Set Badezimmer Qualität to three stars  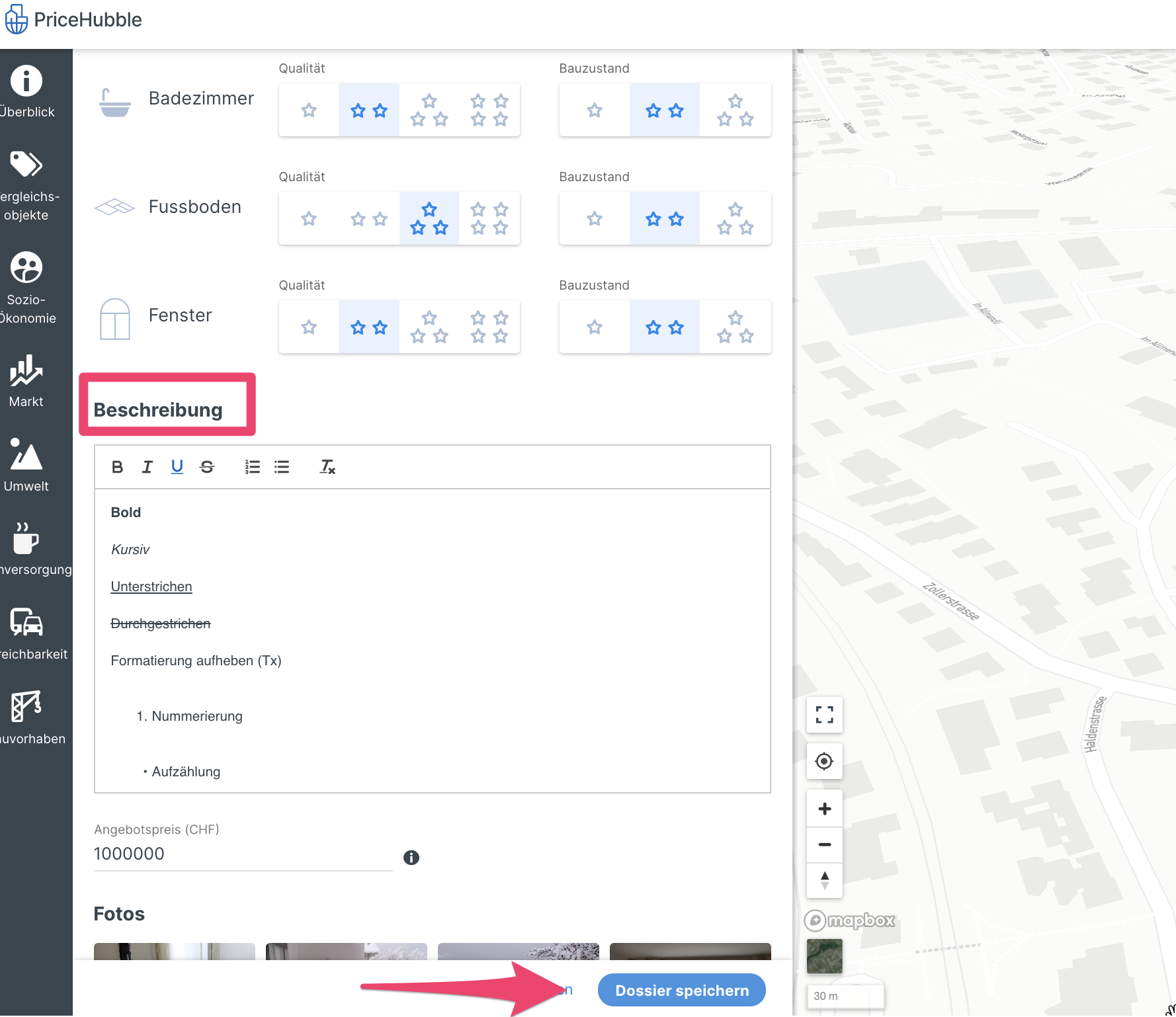[429, 110]
